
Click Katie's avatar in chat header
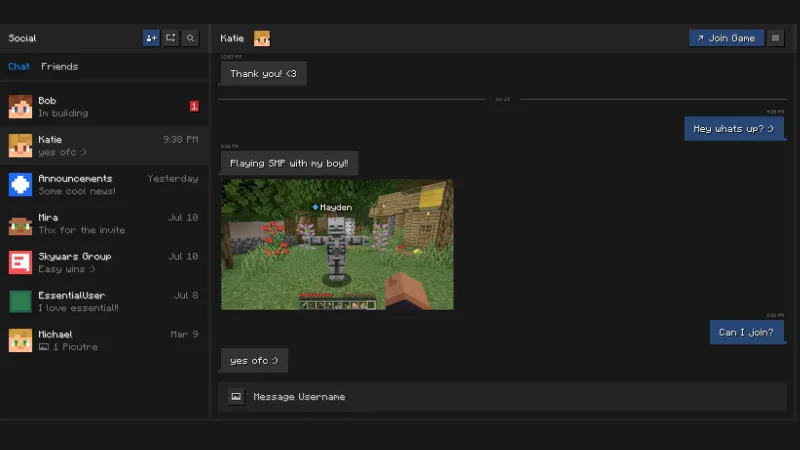262,38
